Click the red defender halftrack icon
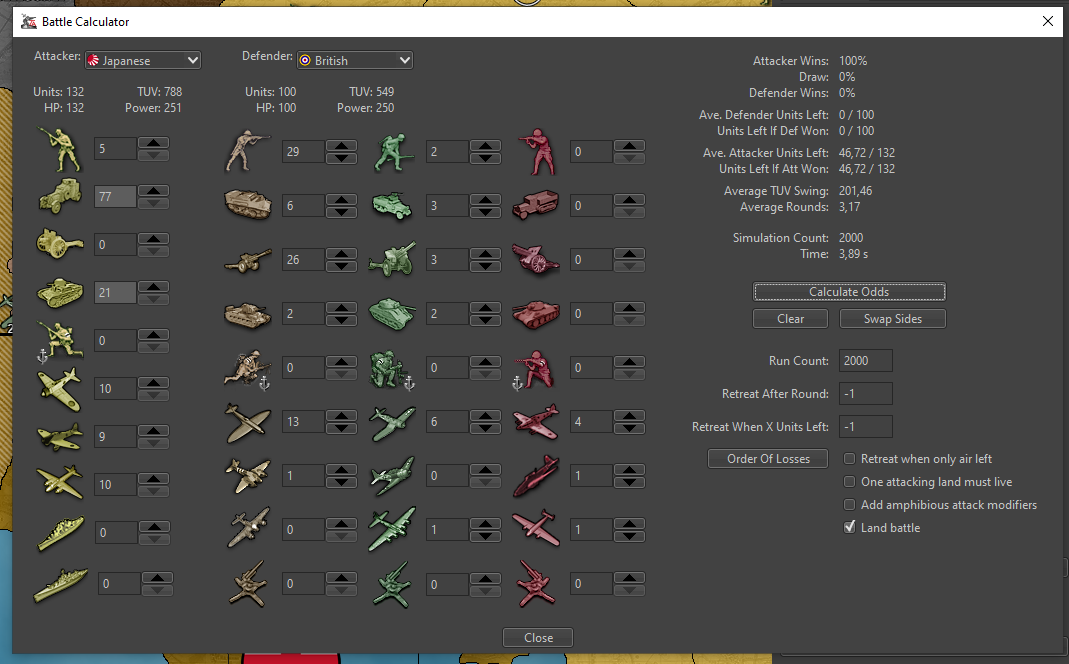1069x664 pixels. [537, 205]
